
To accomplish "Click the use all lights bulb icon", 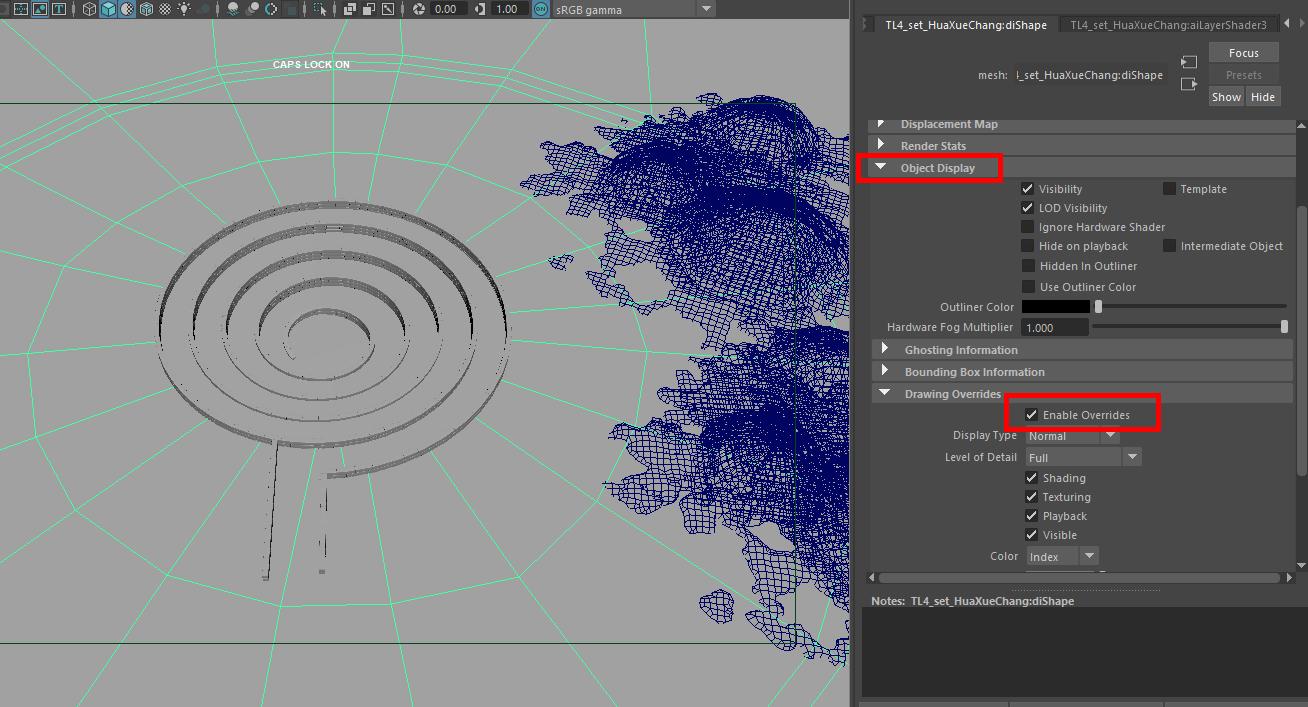I will [x=185, y=9].
